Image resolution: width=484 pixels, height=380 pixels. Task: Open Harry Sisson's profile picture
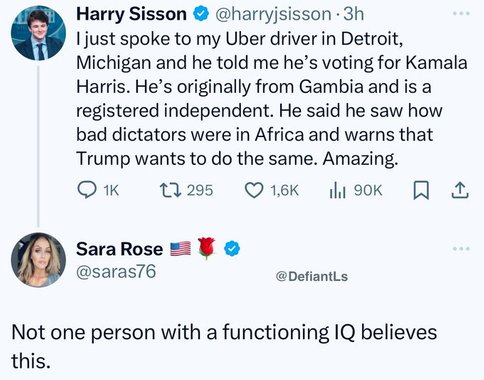tap(38, 33)
